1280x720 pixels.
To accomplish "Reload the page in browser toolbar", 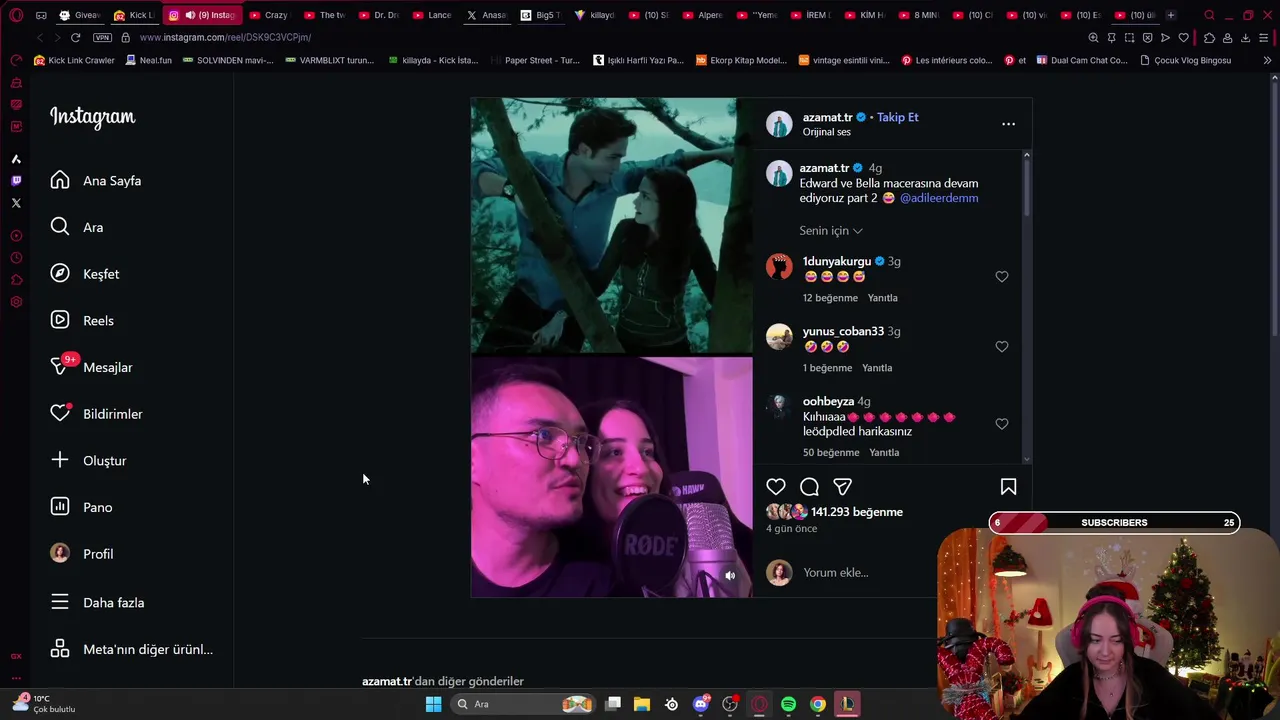I will click(x=75, y=37).
